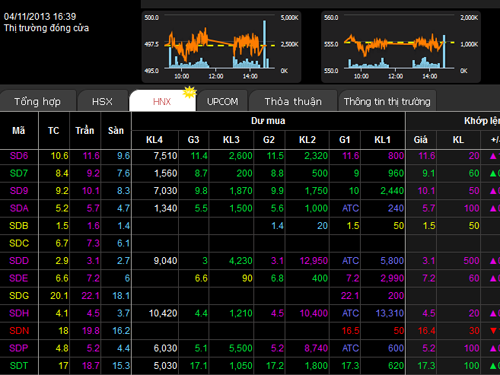Viewport: 500px width, 375px height.
Task: Click the Trần column header
Action: [x=85, y=130]
